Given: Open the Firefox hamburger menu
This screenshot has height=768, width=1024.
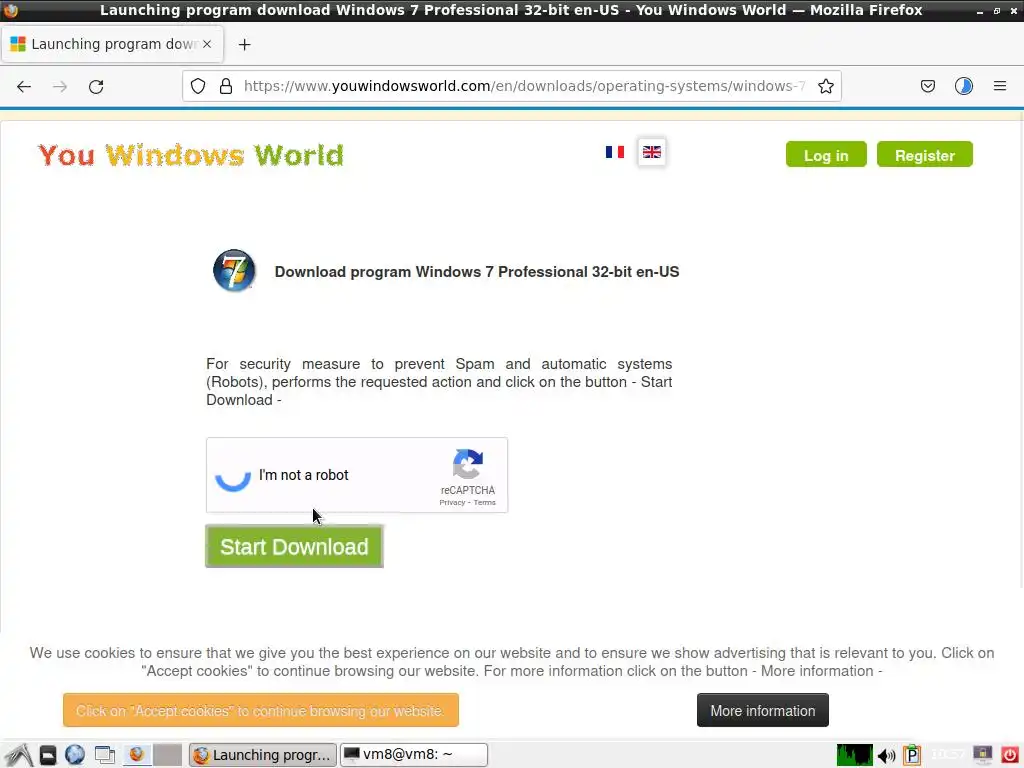Looking at the screenshot, I should pyautogui.click(x=999, y=86).
